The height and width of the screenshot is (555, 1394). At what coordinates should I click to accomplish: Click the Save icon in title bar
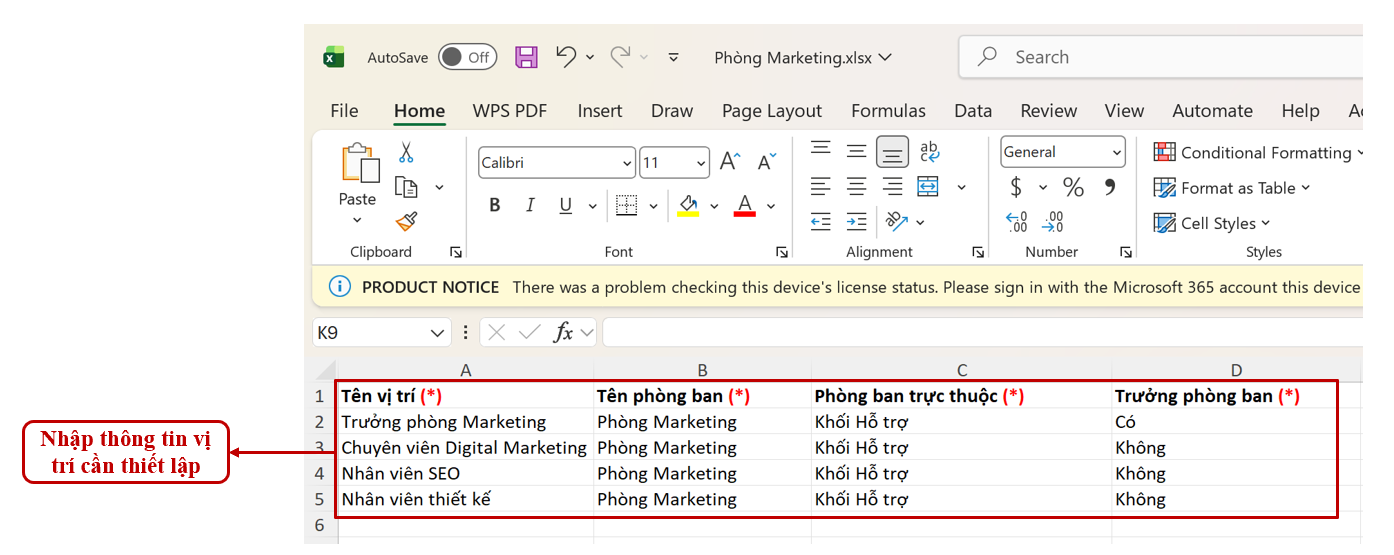pyautogui.click(x=526, y=57)
